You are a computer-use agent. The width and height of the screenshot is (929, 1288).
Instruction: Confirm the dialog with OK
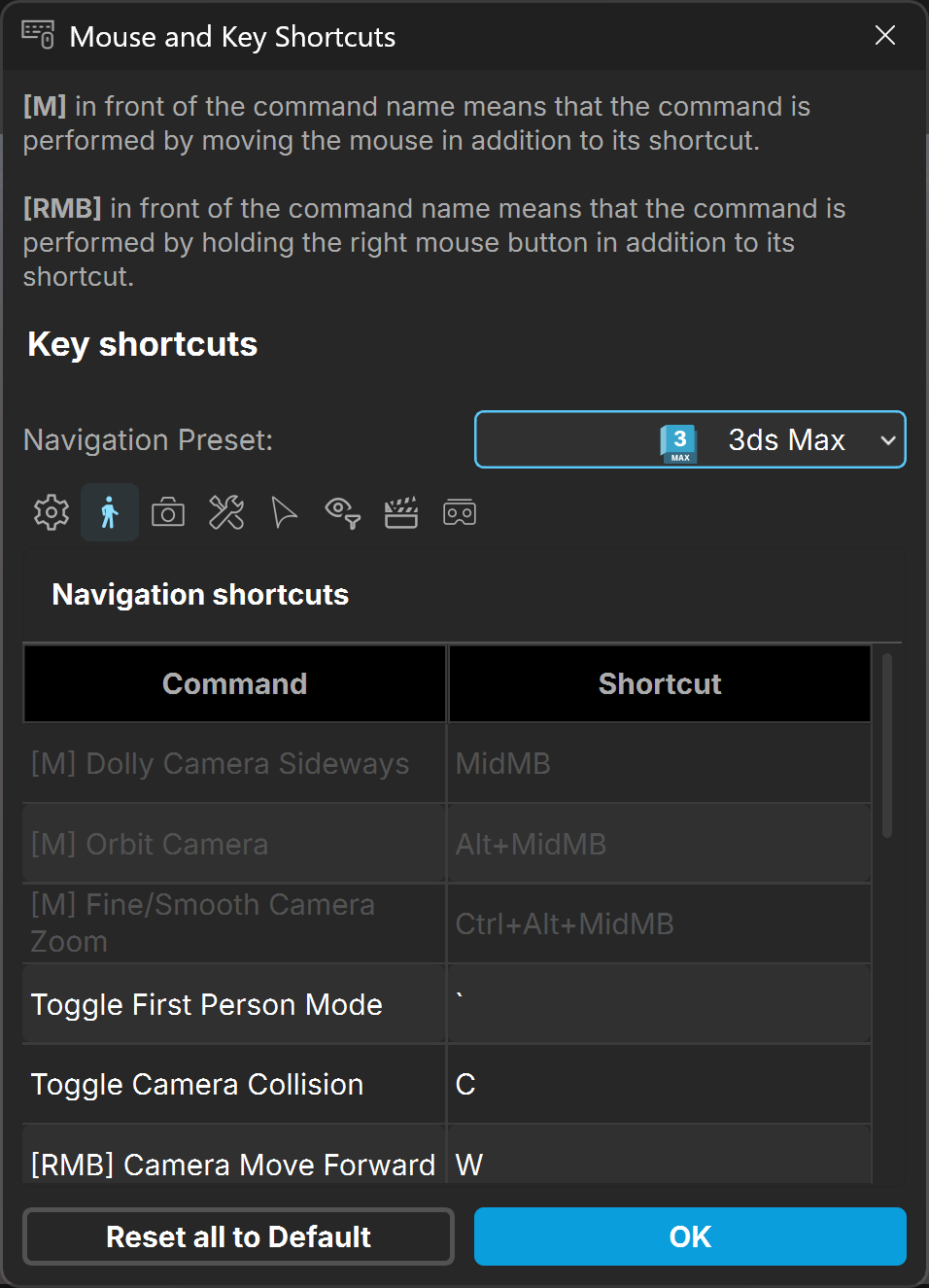tap(690, 1236)
